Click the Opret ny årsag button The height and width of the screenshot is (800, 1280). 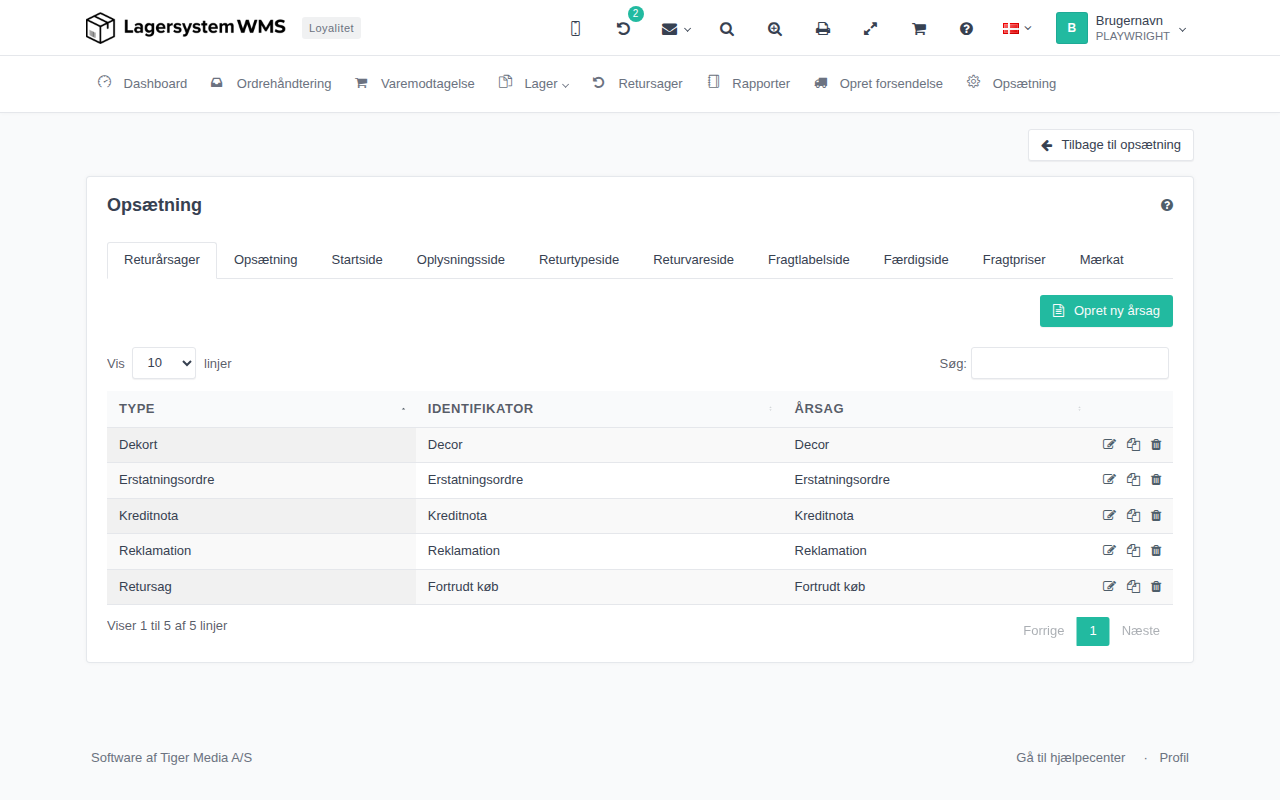point(1106,311)
